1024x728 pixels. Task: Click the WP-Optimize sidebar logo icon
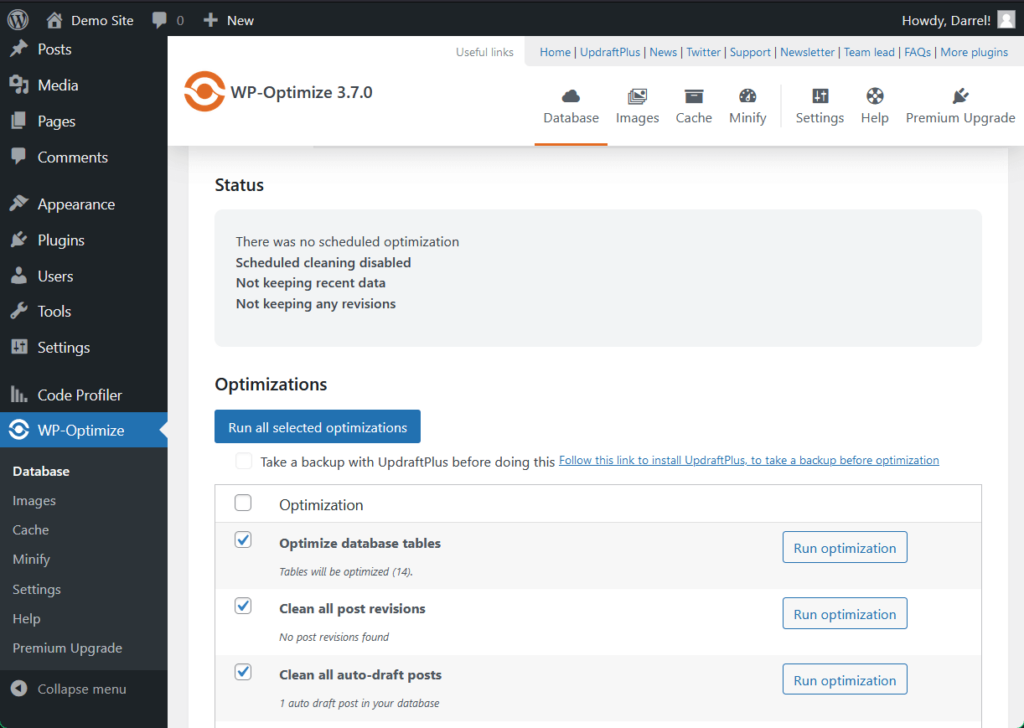tap(19, 430)
